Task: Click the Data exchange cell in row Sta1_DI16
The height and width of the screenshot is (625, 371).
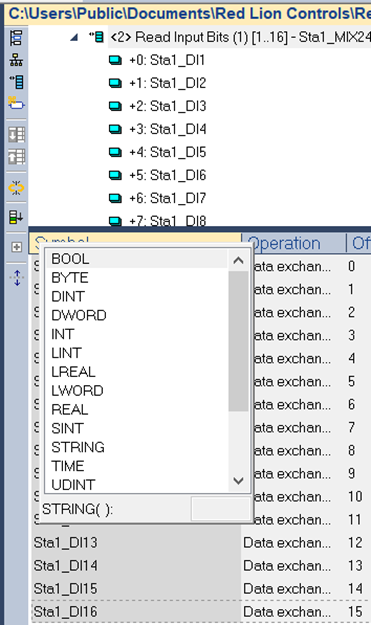Action: coord(293,612)
